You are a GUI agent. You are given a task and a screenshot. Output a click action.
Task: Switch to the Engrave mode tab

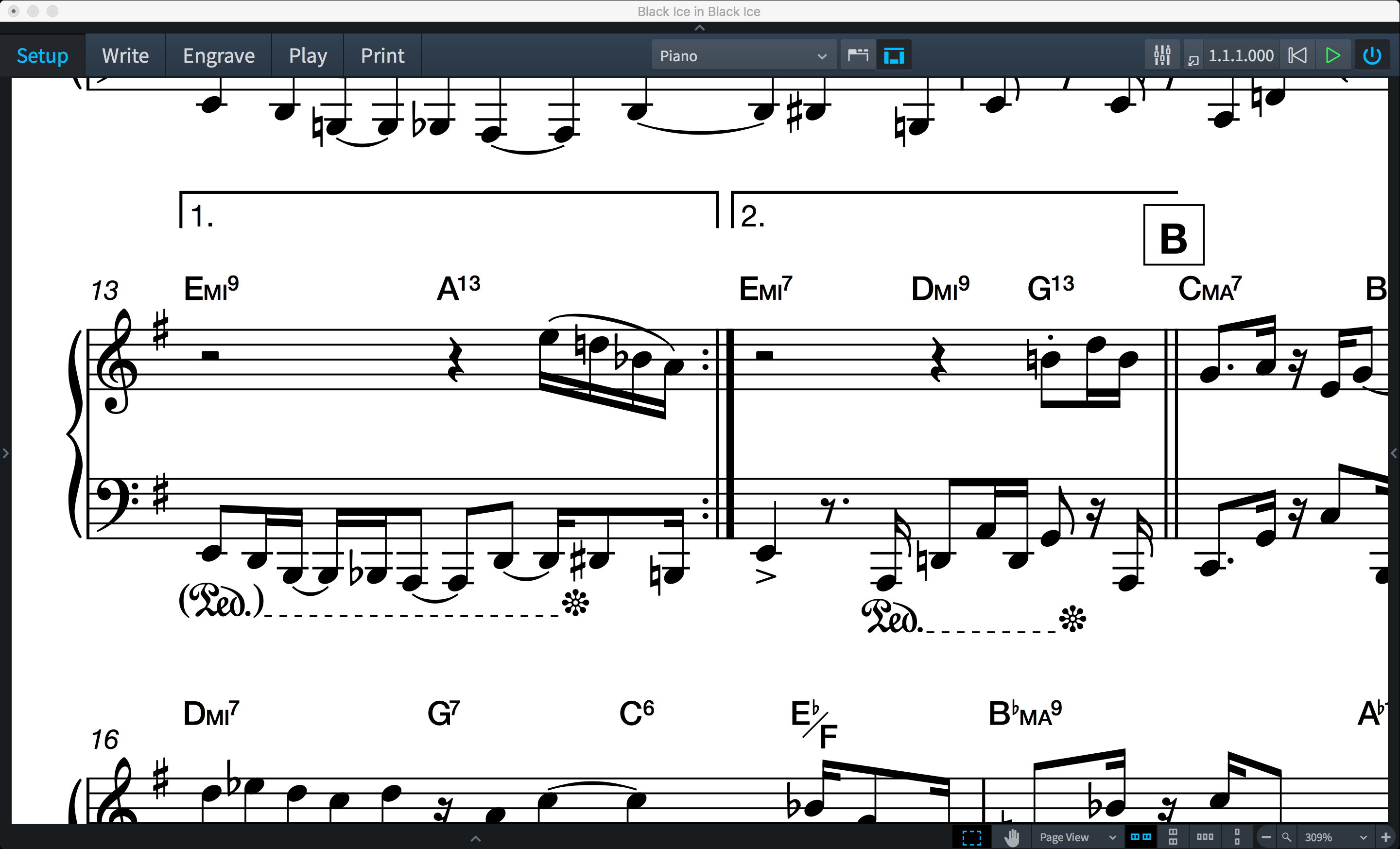(219, 55)
